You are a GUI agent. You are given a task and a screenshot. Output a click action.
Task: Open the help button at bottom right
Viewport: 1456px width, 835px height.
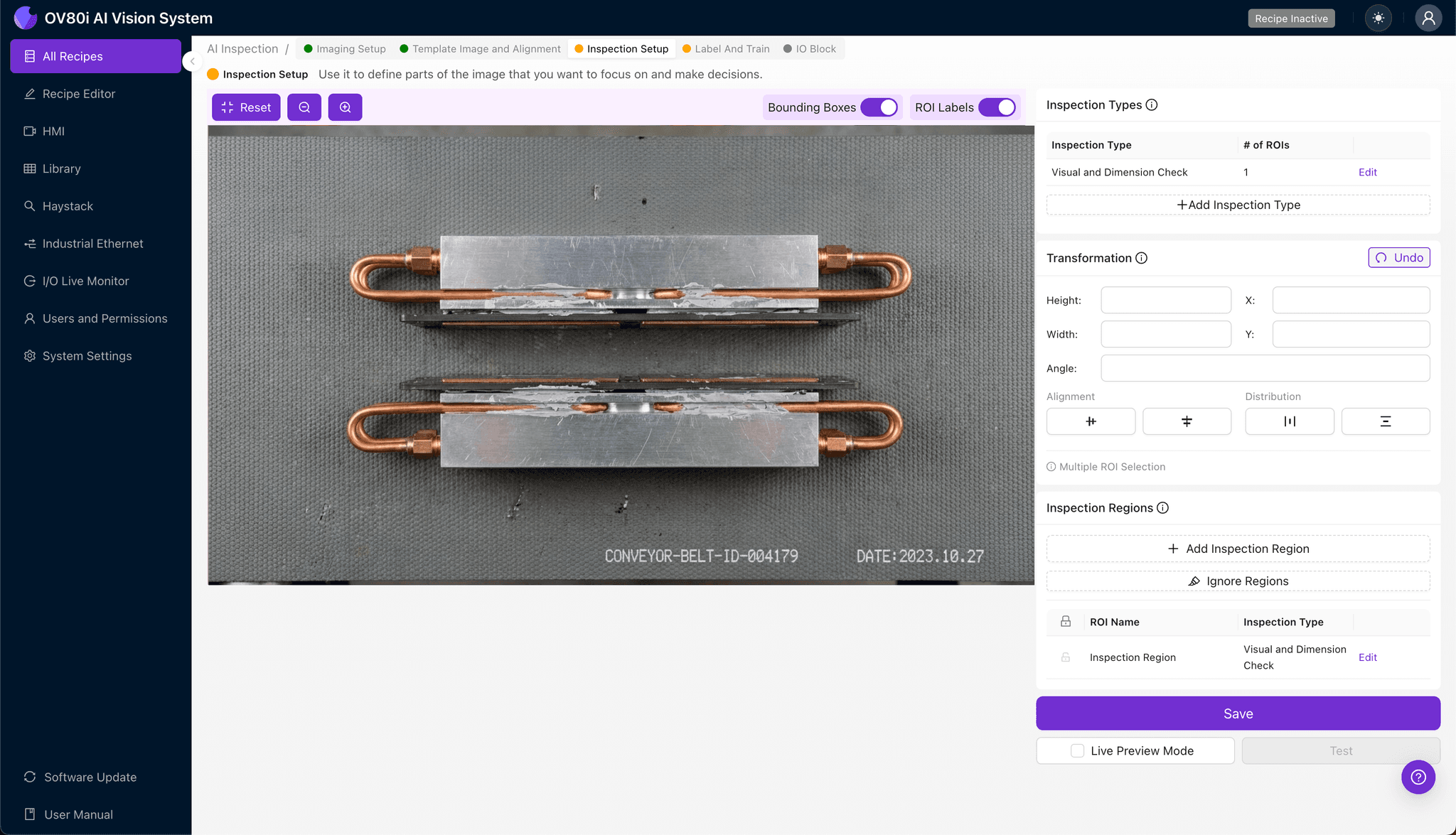(1418, 777)
